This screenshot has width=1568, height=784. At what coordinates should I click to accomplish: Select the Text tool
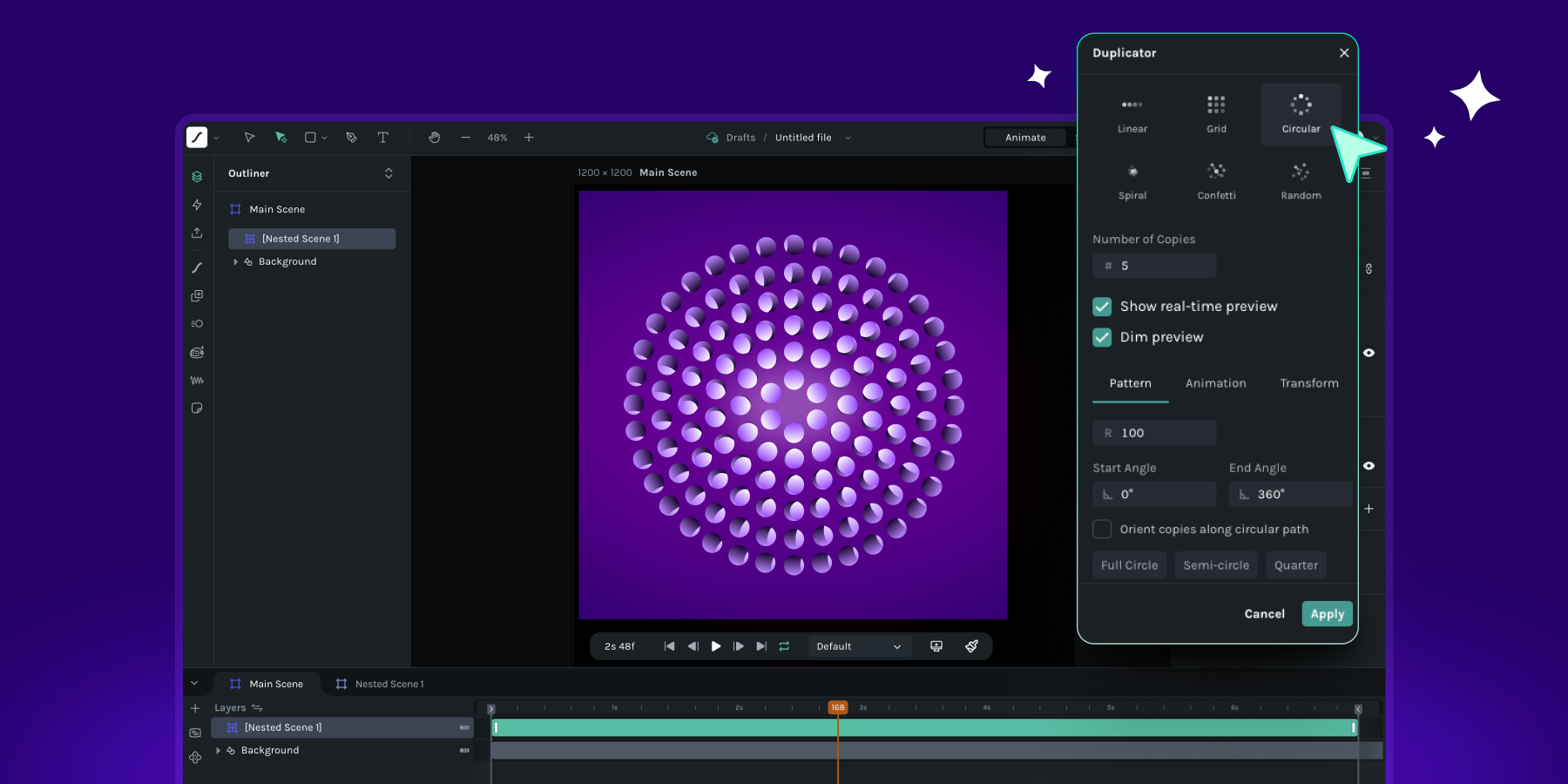[x=382, y=138]
